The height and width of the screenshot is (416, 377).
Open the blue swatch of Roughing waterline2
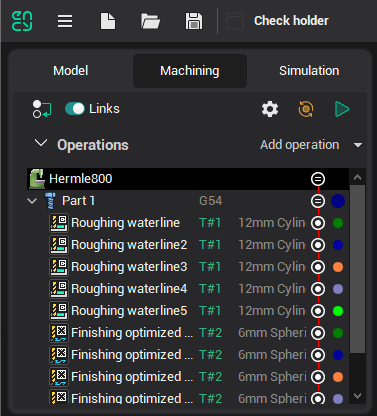pyautogui.click(x=338, y=245)
